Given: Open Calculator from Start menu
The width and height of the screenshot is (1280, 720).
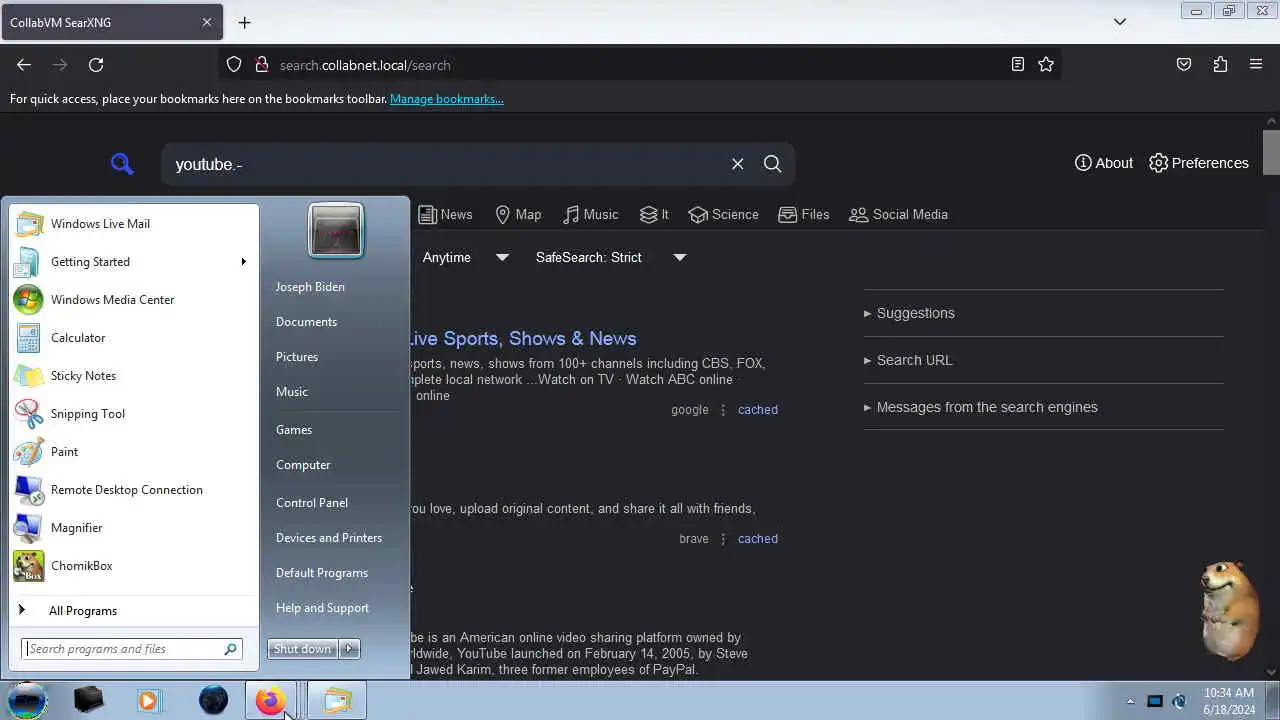Looking at the screenshot, I should tap(134, 337).
